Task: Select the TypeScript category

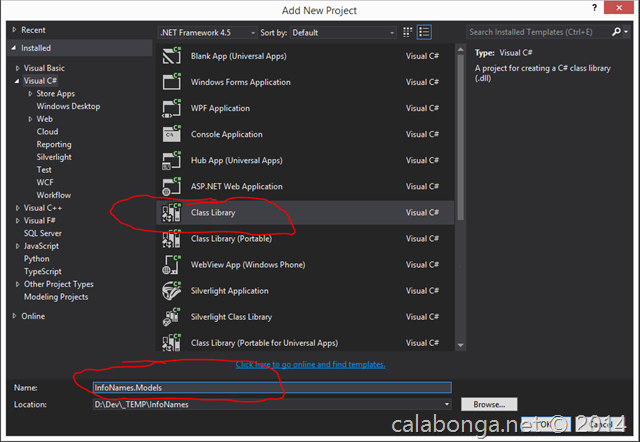Action: pyautogui.click(x=43, y=271)
